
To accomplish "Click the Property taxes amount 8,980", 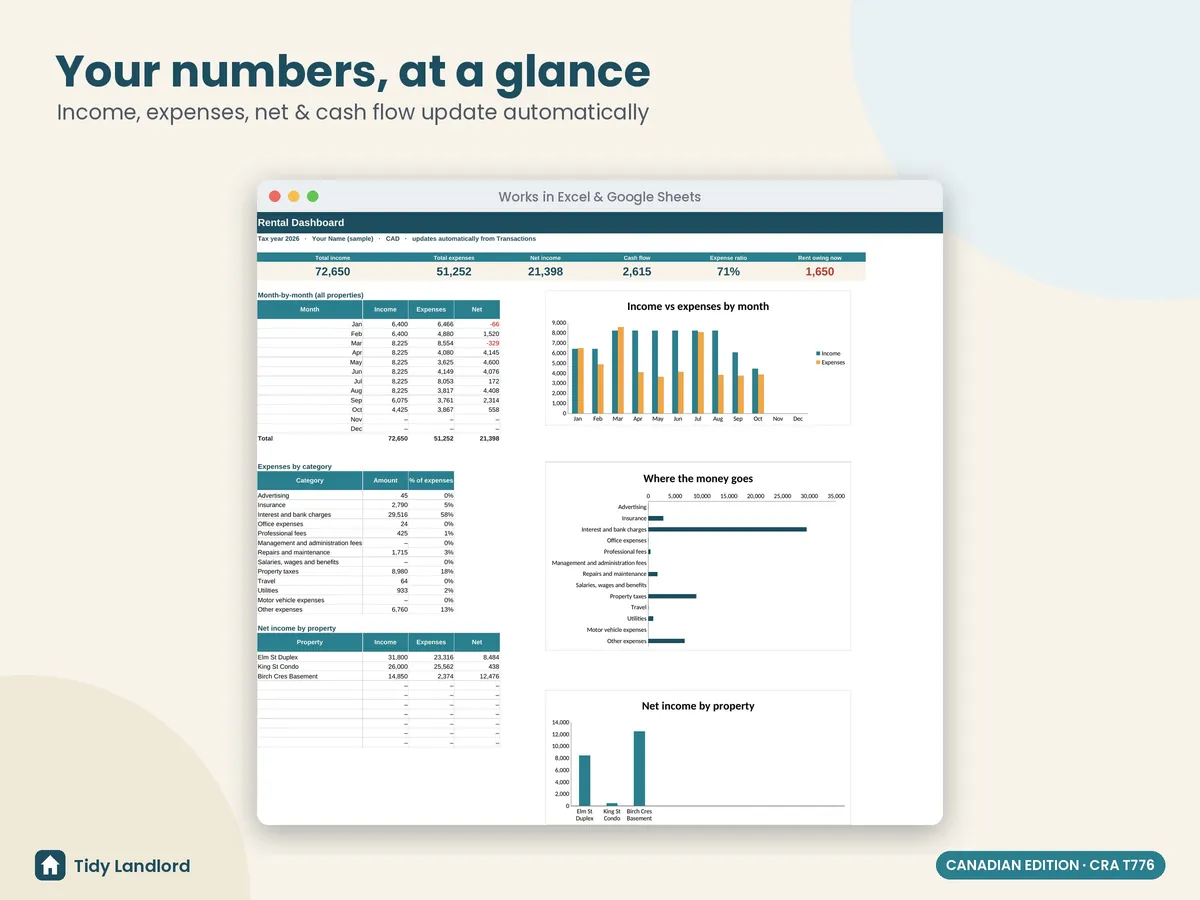I will tap(398, 572).
